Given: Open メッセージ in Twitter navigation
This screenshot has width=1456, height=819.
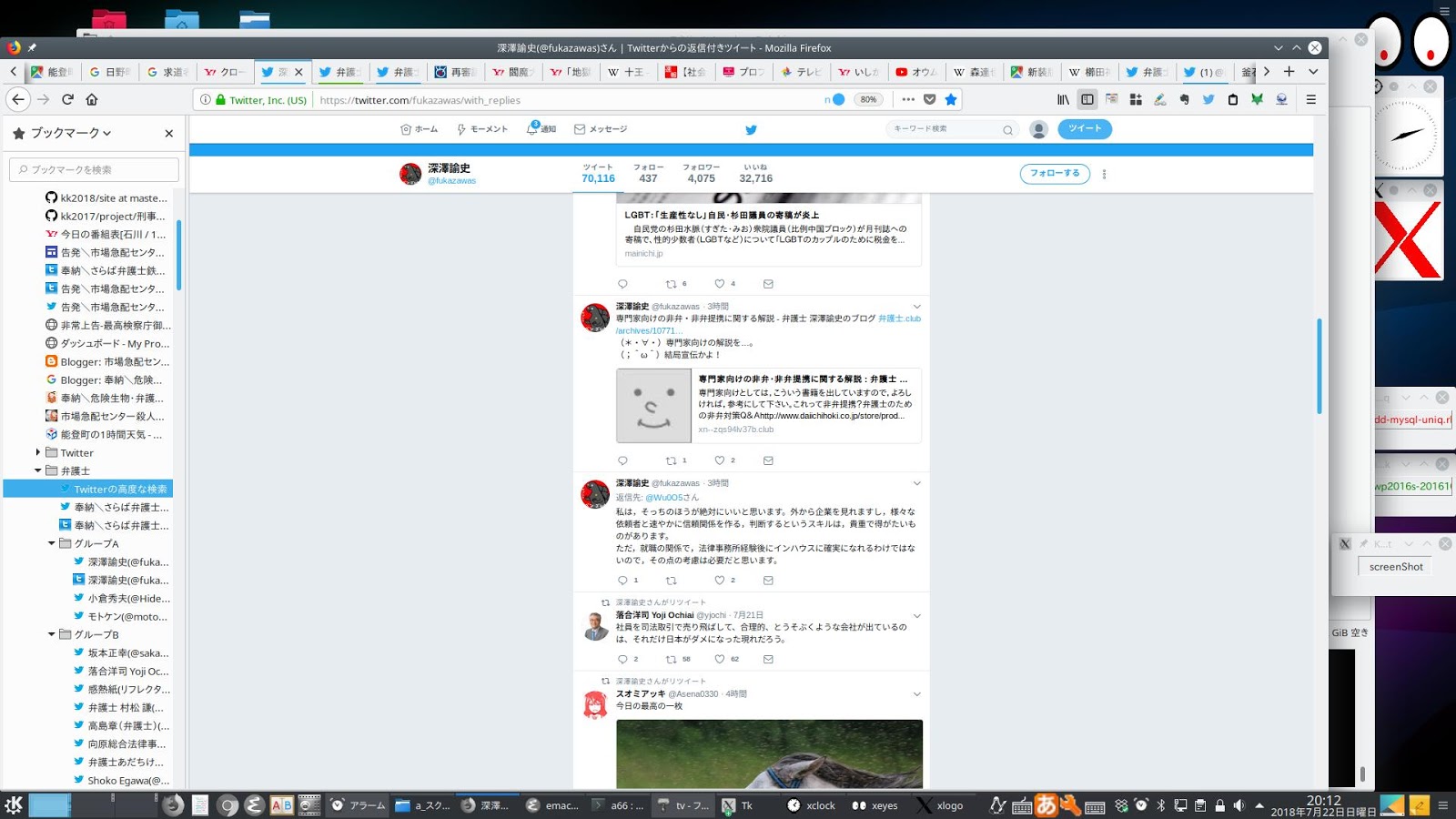Looking at the screenshot, I should tap(601, 129).
